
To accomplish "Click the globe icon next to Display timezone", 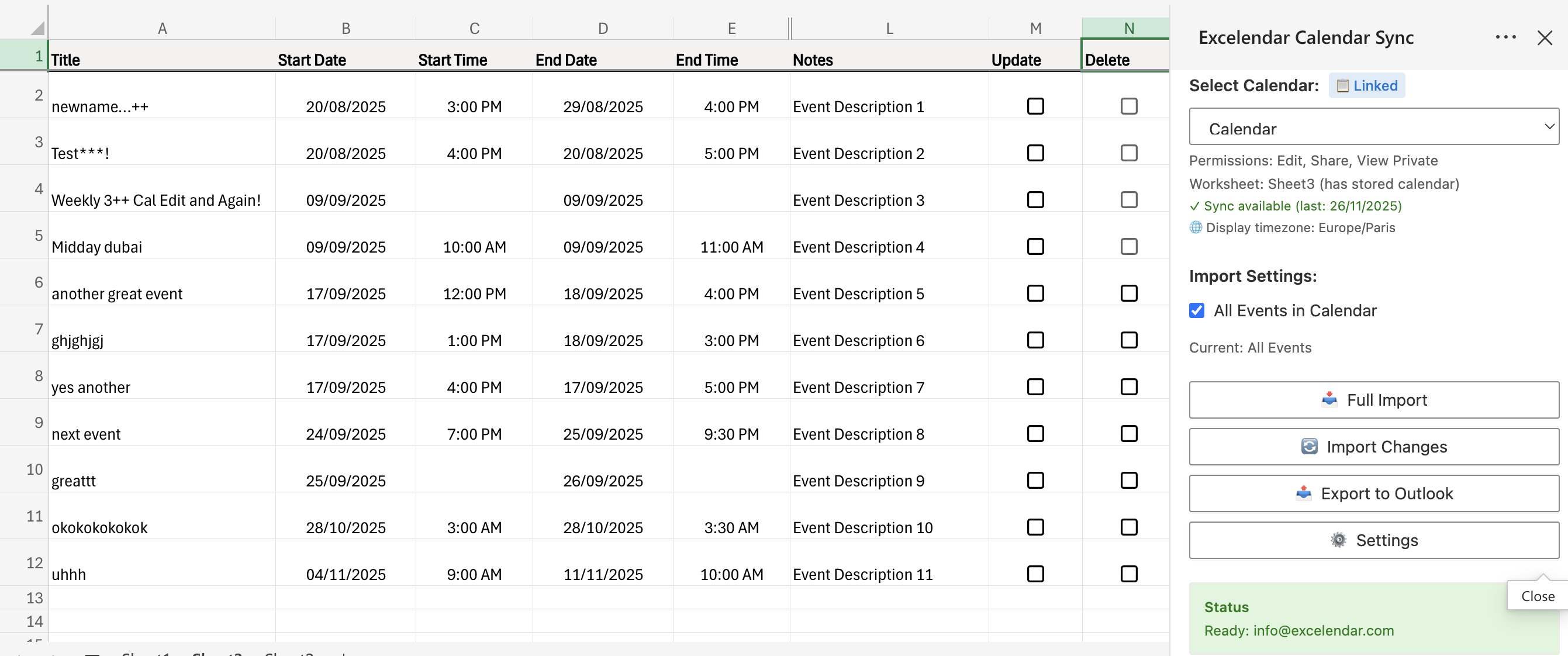I will click(1196, 227).
